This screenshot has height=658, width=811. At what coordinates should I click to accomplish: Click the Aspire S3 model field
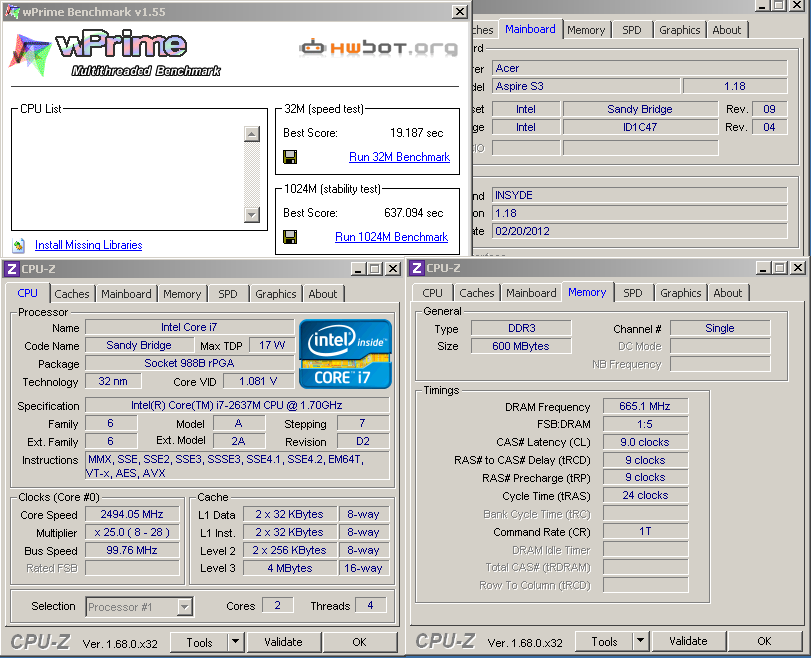586,86
